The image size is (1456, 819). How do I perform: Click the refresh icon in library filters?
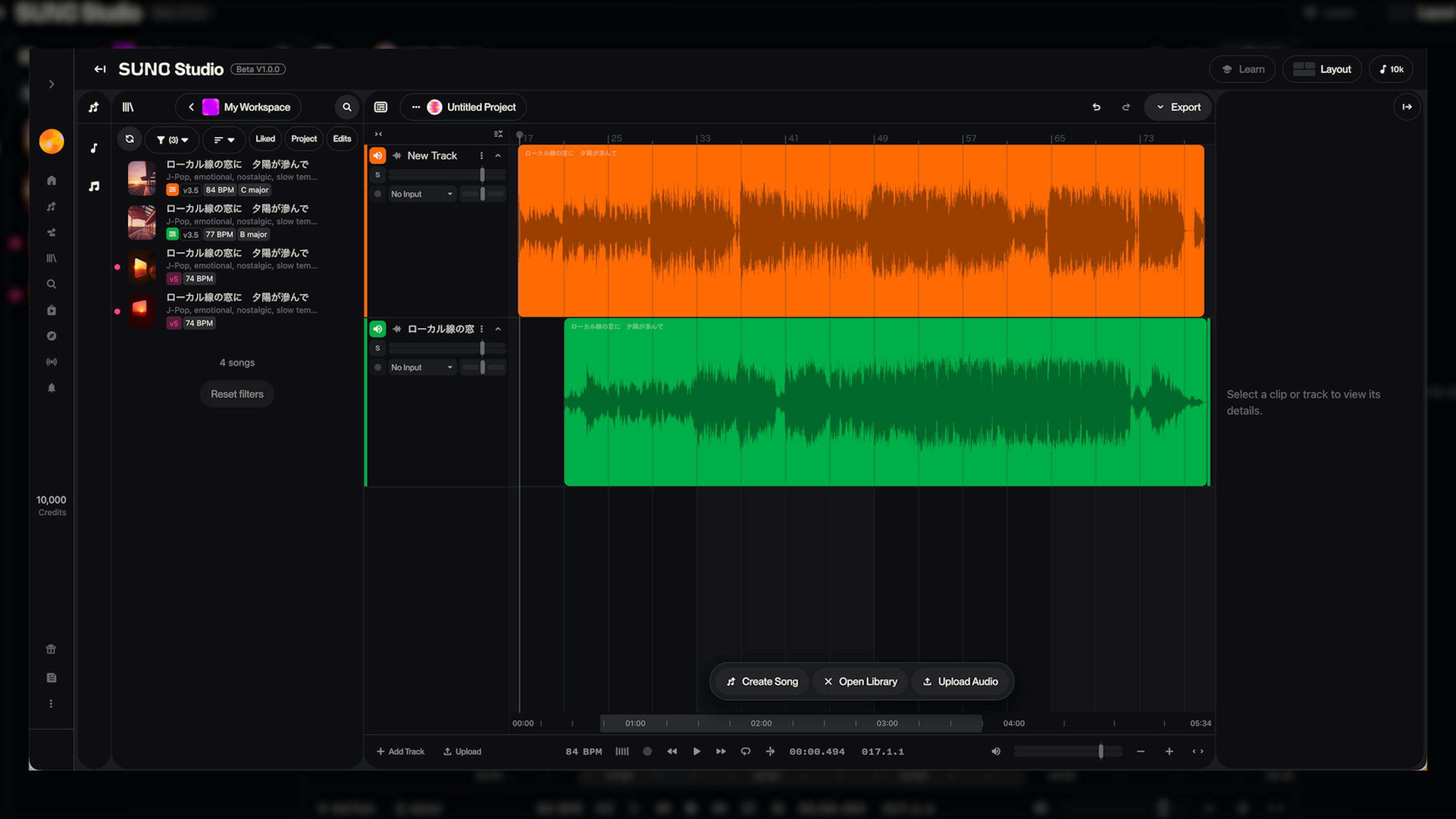(129, 139)
